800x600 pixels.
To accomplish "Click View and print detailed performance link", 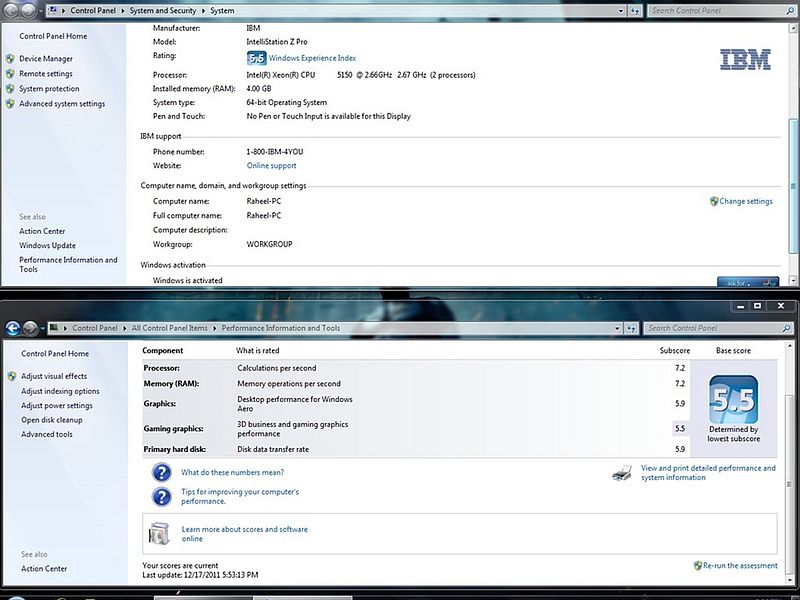I will coord(708,472).
